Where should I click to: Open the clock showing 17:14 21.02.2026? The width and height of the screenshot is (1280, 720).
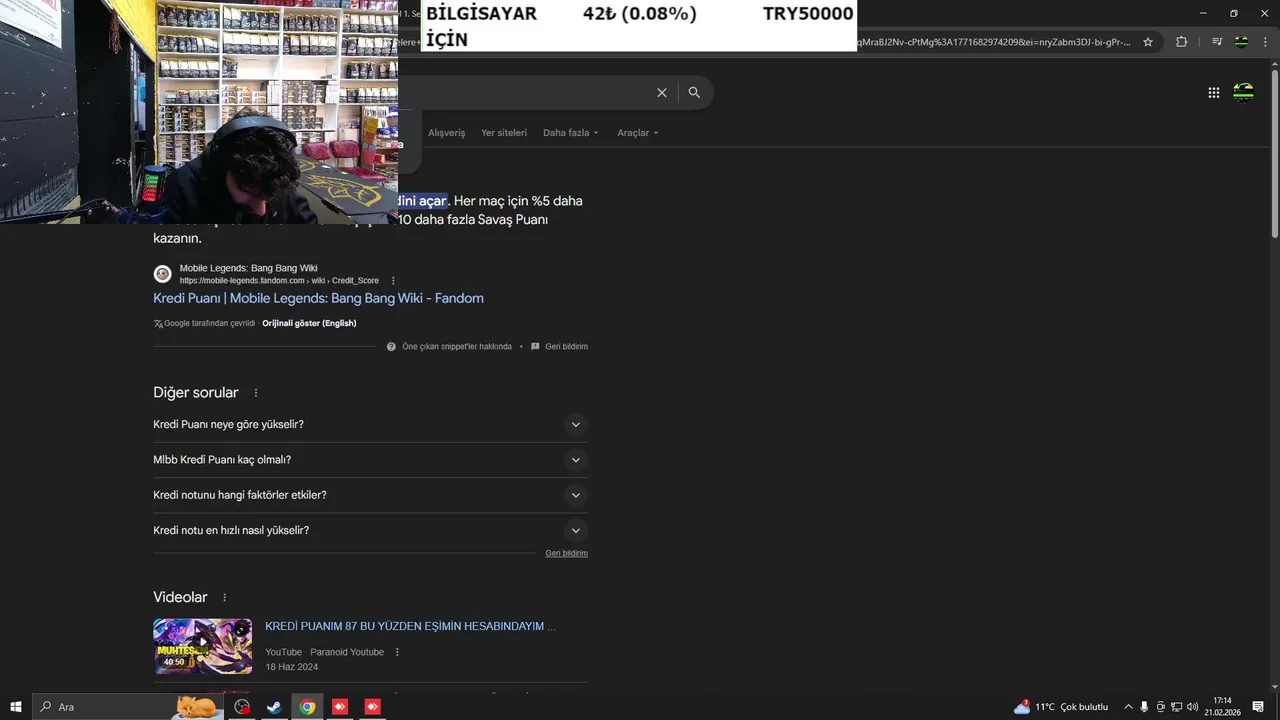pos(1222,707)
